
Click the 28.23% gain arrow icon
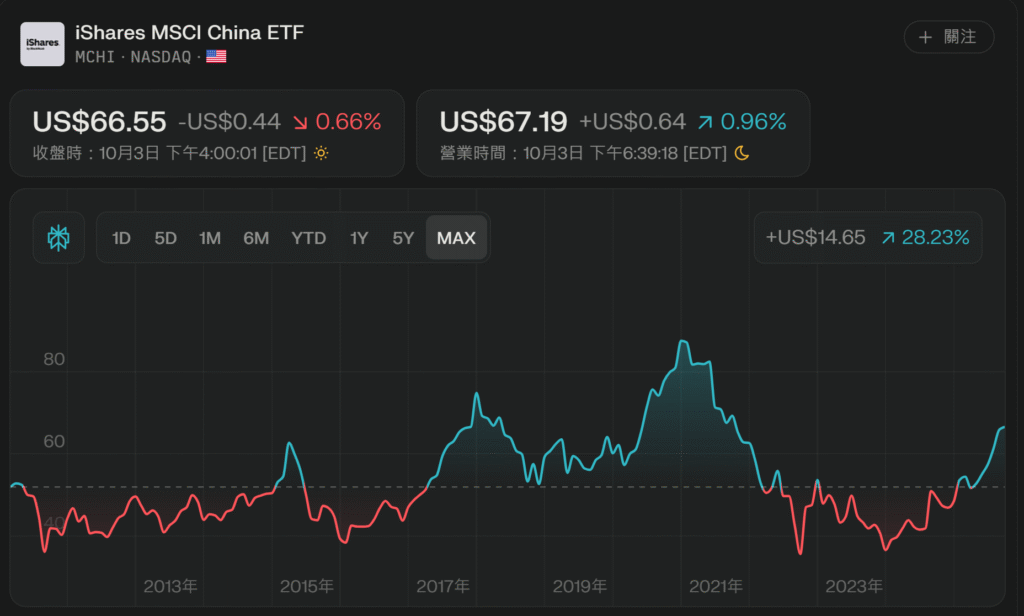point(888,238)
